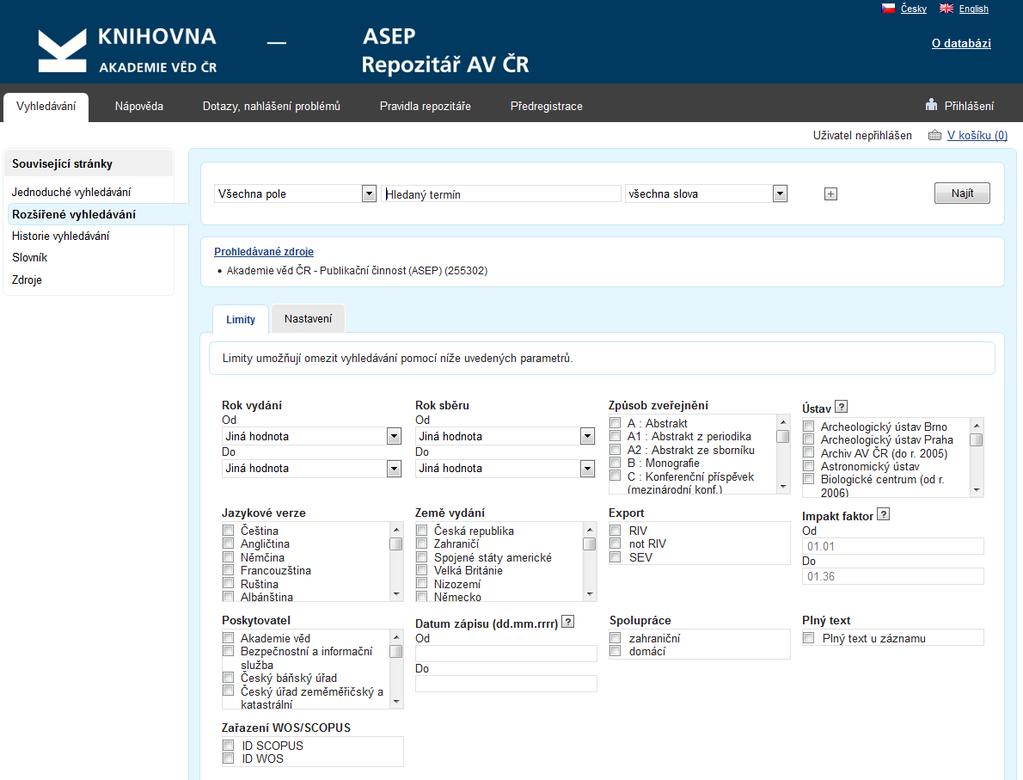Check the Němčina language checkbox

pos(228,557)
